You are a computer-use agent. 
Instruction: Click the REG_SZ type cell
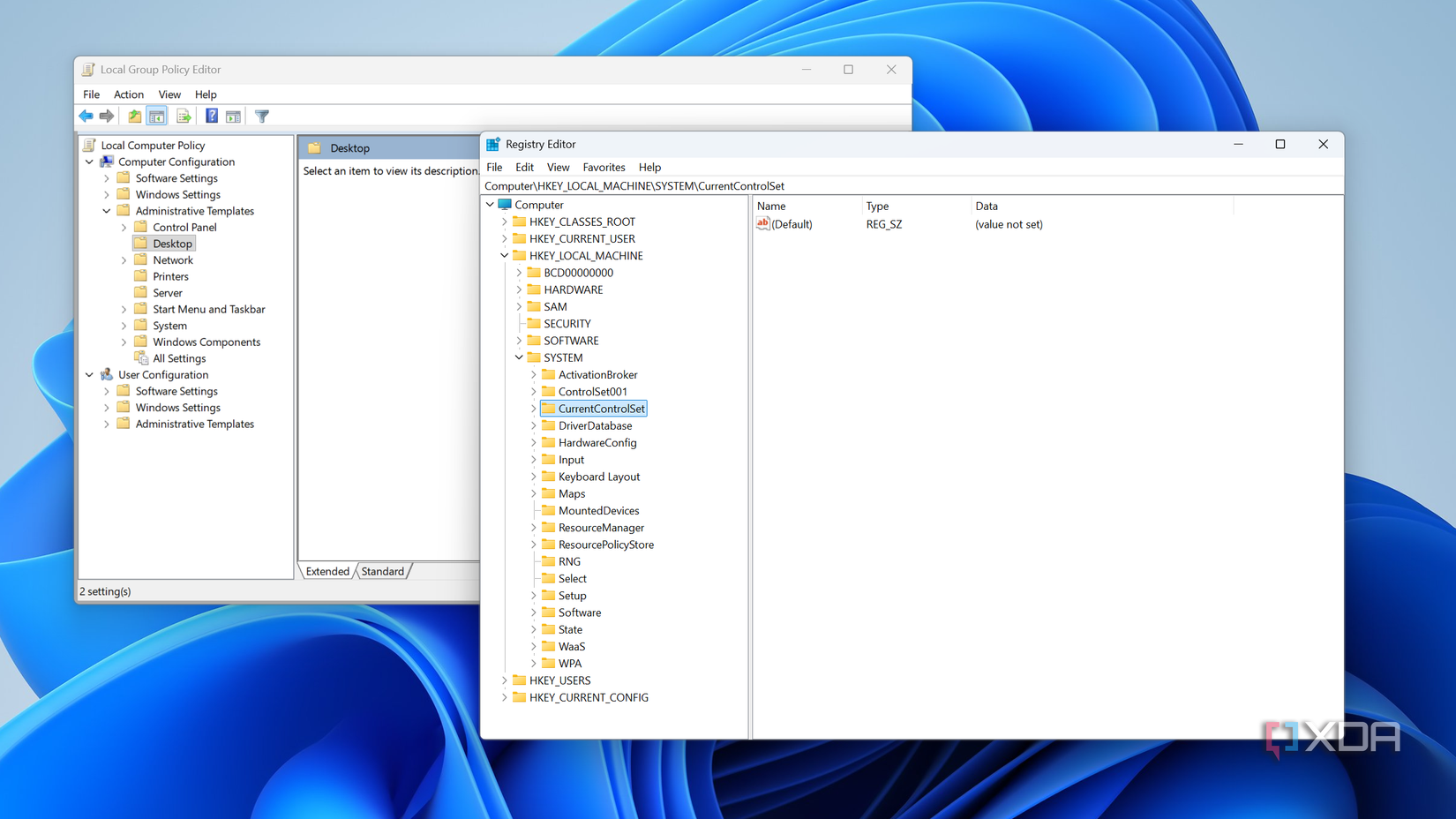[x=884, y=224]
